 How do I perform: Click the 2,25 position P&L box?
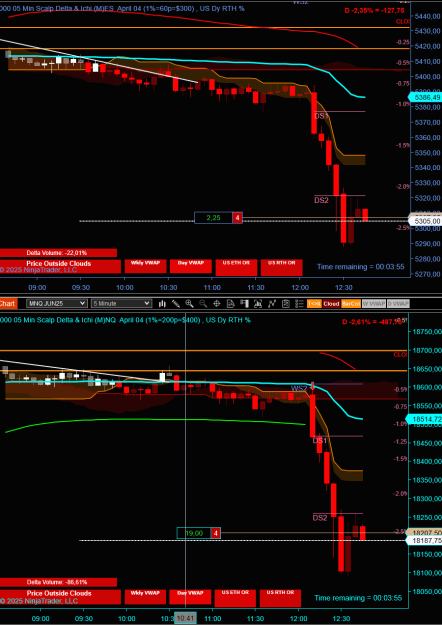213,218
